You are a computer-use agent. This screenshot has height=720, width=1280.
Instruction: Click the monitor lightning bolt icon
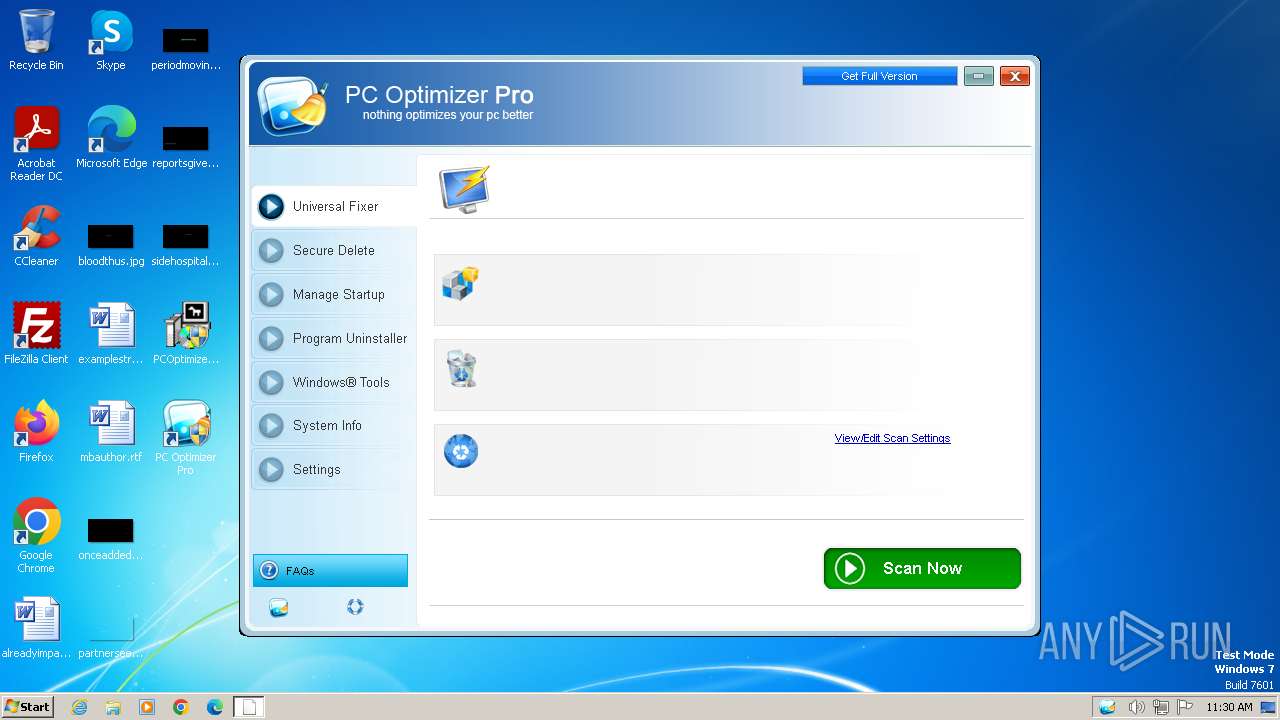[465, 188]
